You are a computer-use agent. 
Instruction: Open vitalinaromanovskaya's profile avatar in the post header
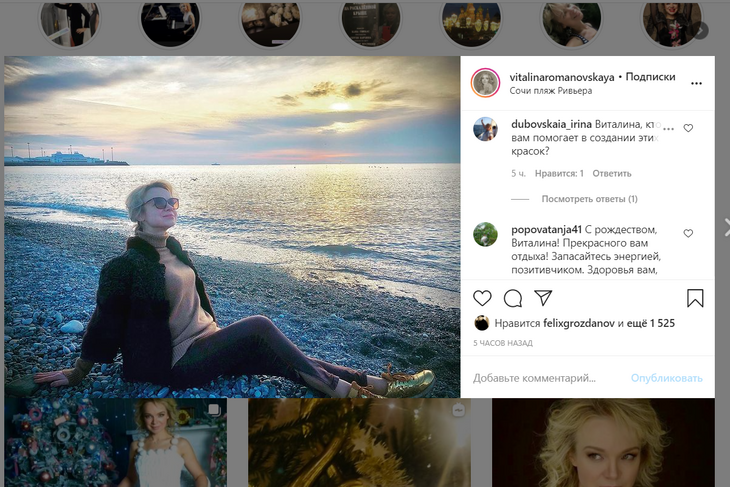(485, 83)
